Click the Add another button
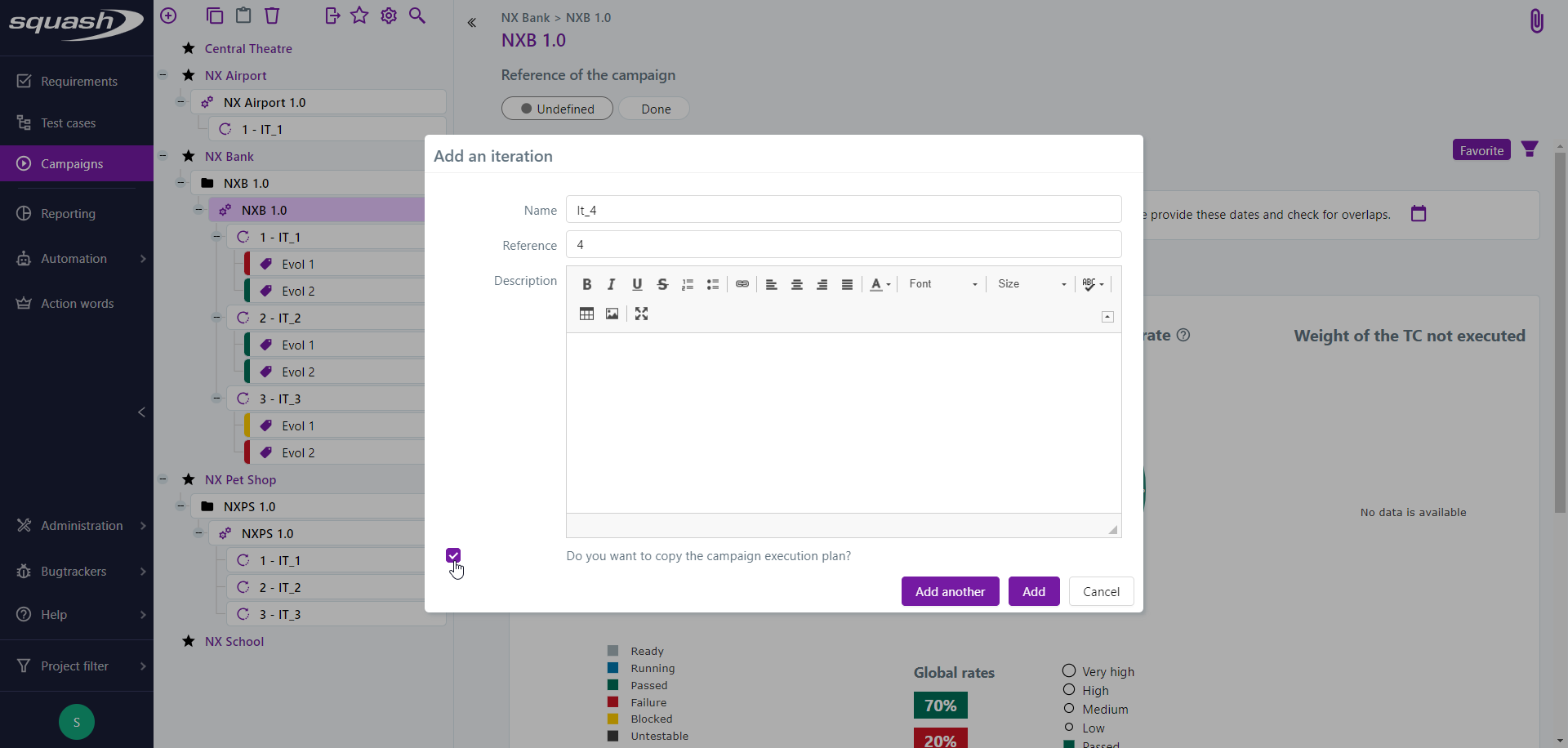Screen dimensions: 1568x748 point(950,591)
